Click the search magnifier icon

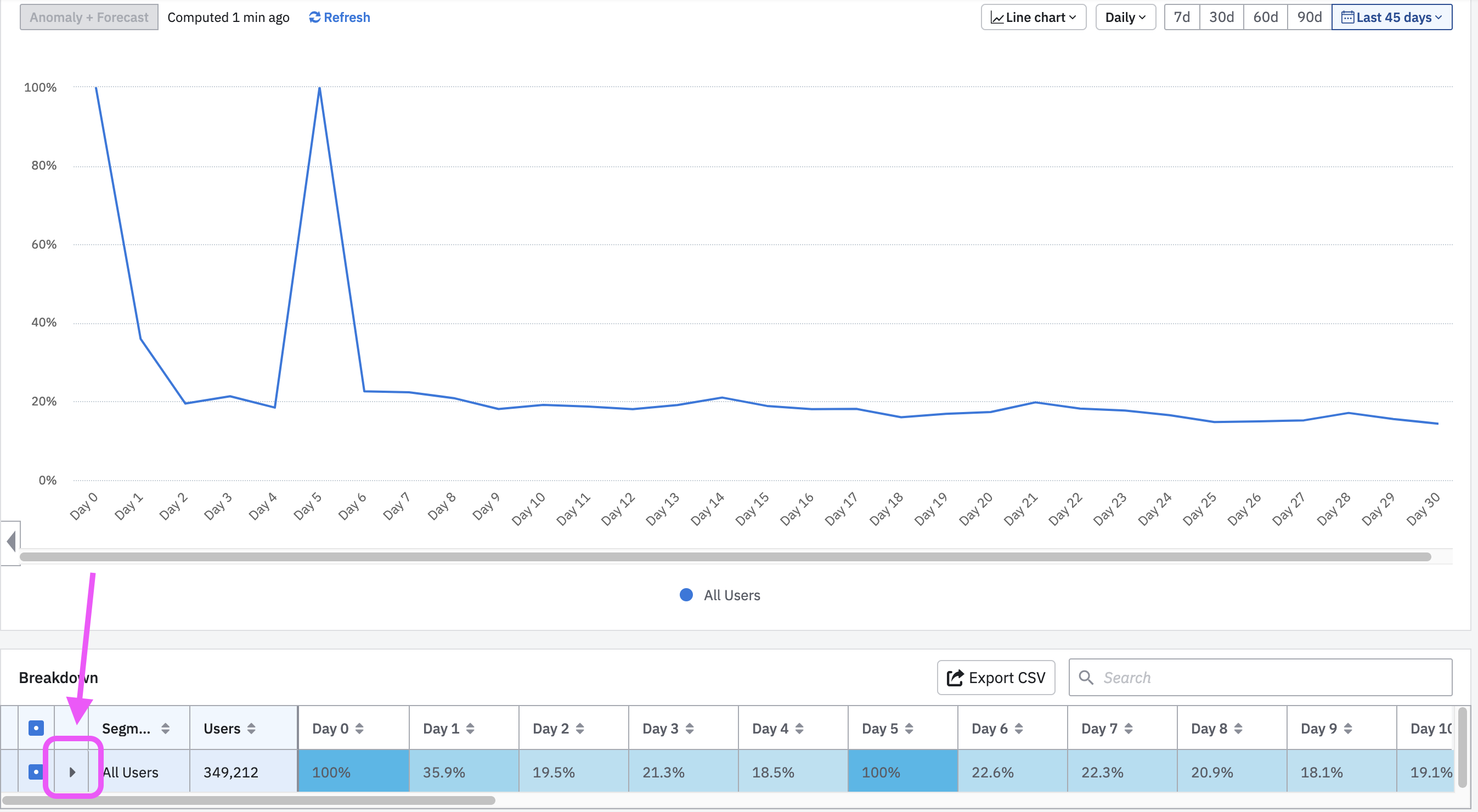[x=1086, y=678]
